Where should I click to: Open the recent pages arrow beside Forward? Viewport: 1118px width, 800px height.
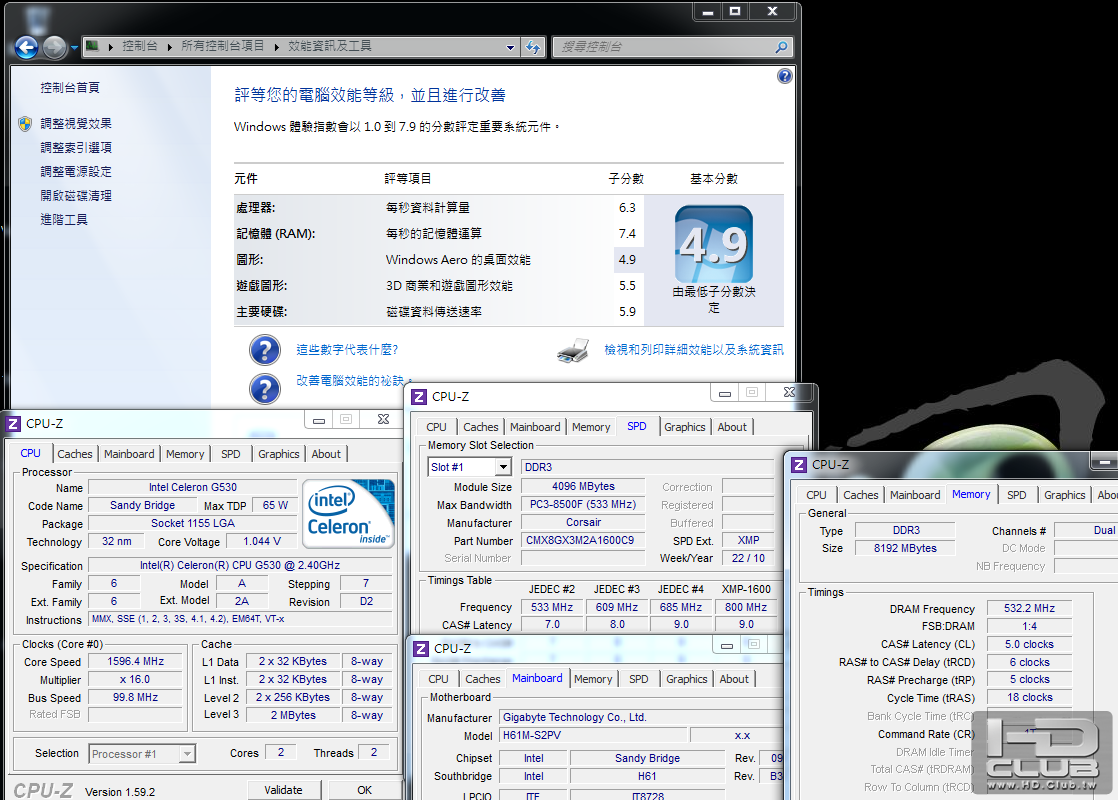coord(75,47)
